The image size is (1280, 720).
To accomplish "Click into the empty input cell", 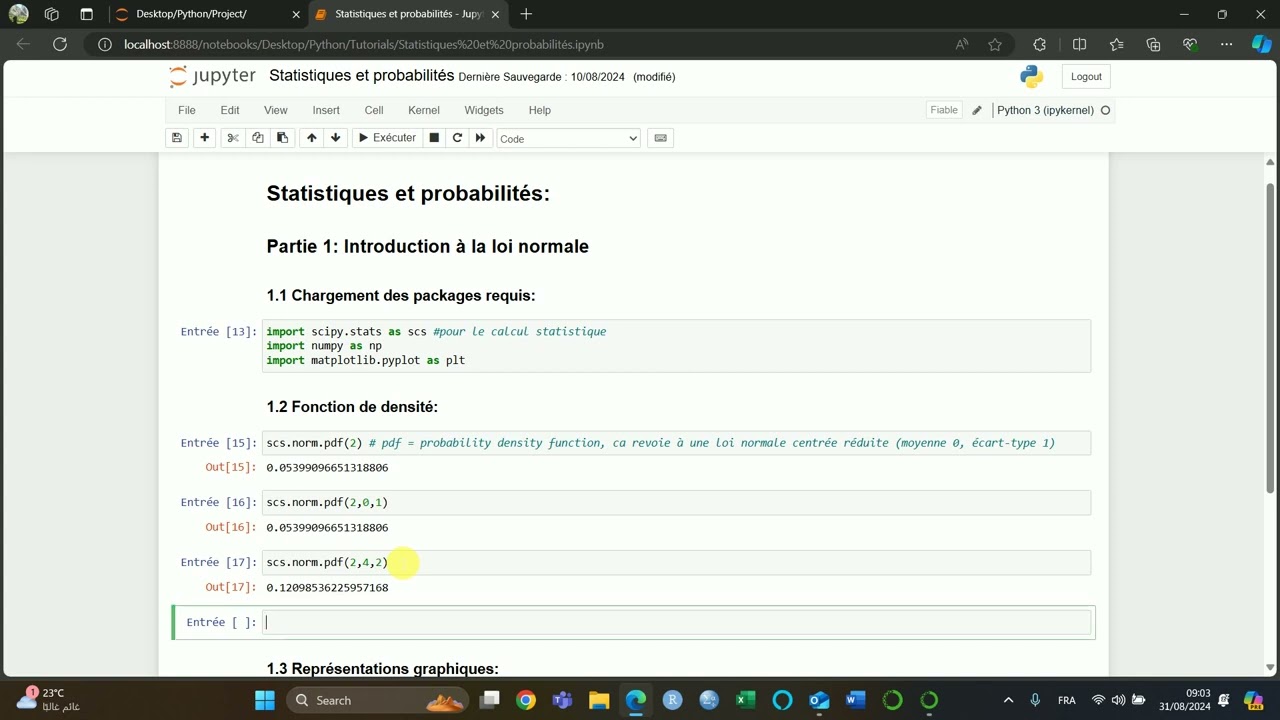I will [x=676, y=622].
